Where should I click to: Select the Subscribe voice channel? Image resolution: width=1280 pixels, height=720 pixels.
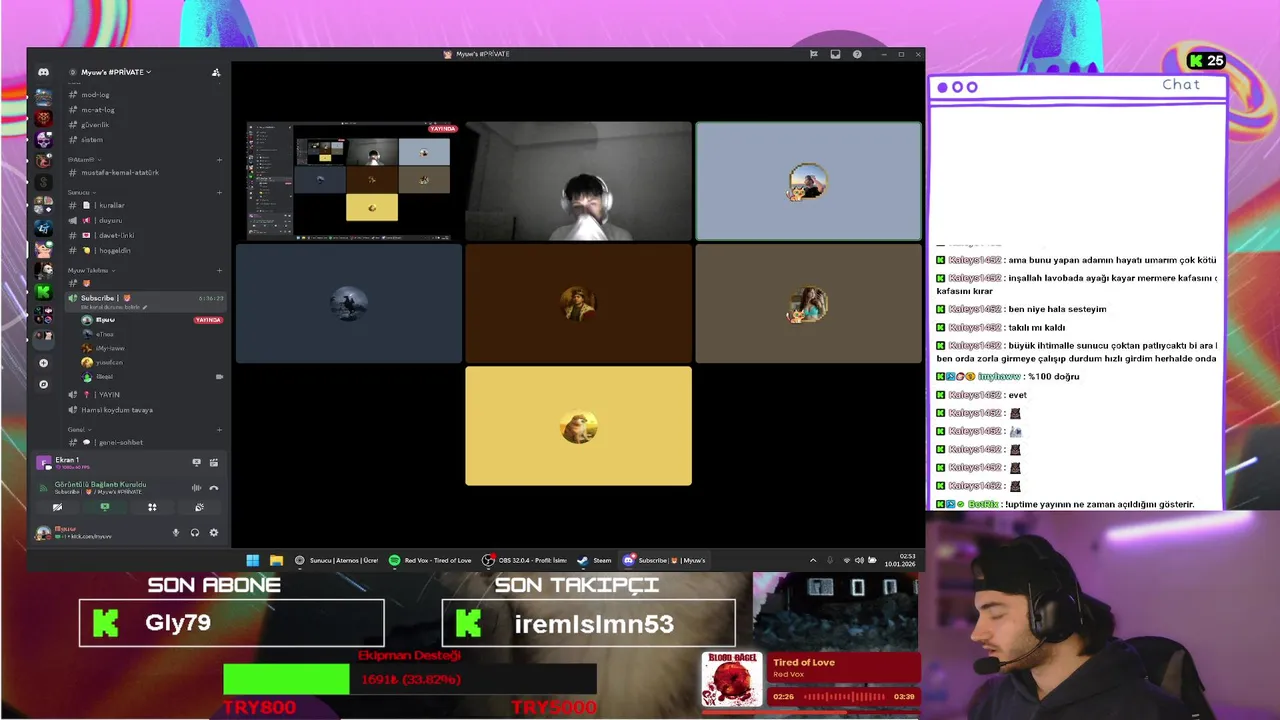pos(145,301)
